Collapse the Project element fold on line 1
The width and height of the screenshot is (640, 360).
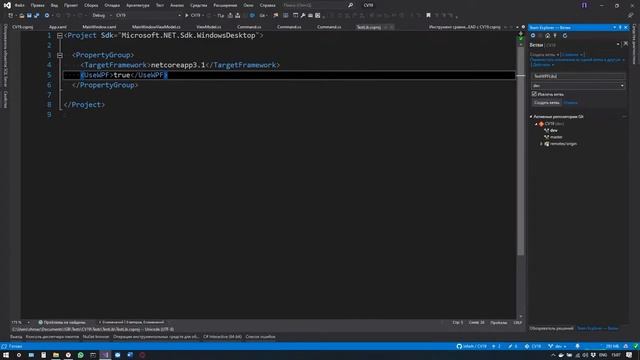coord(60,36)
